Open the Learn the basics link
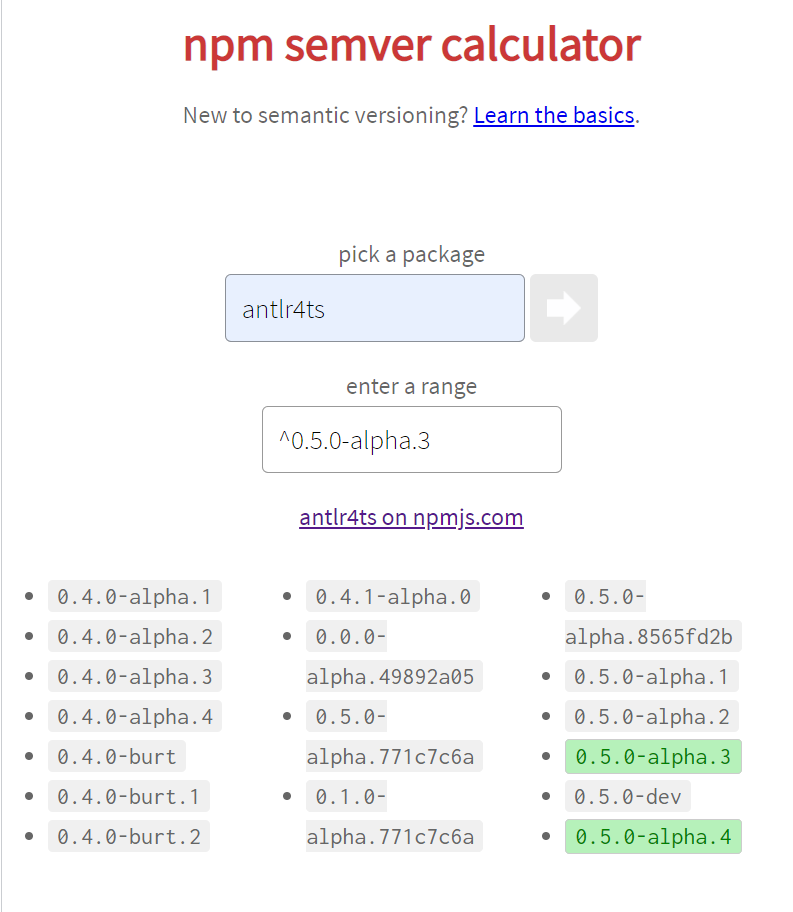This screenshot has width=793, height=912. (x=553, y=115)
